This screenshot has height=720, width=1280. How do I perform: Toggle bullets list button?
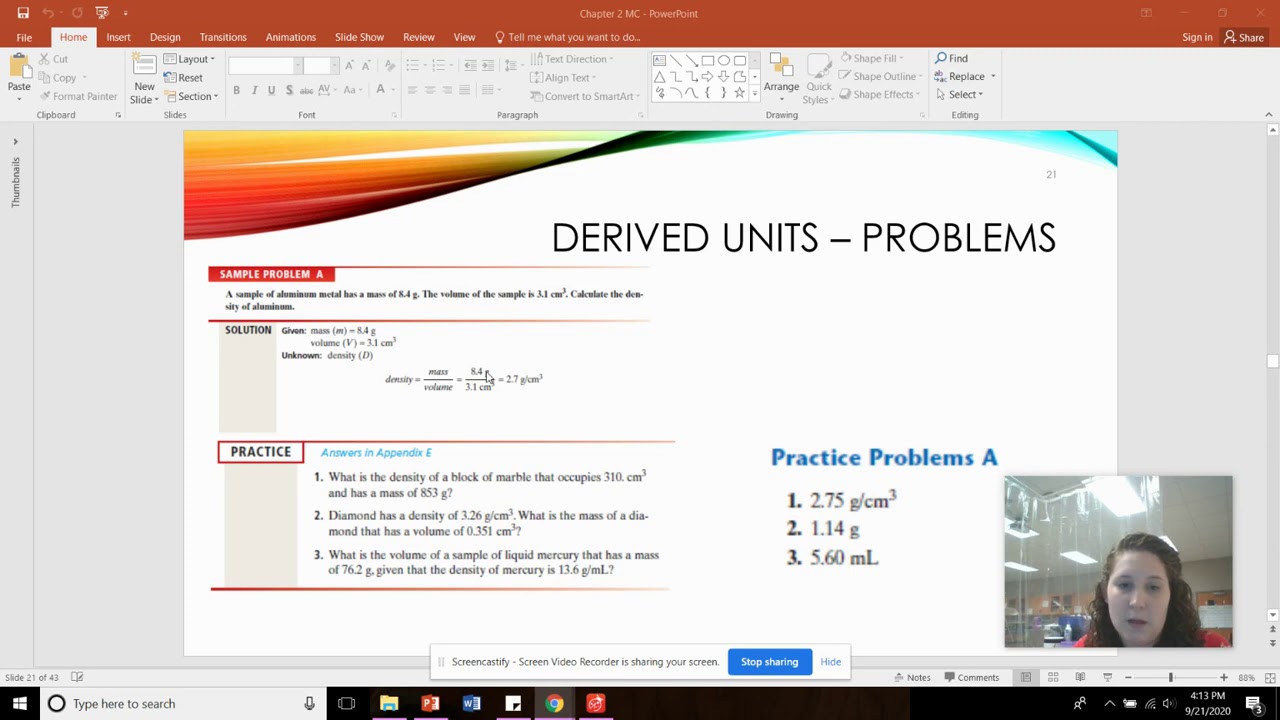point(414,65)
